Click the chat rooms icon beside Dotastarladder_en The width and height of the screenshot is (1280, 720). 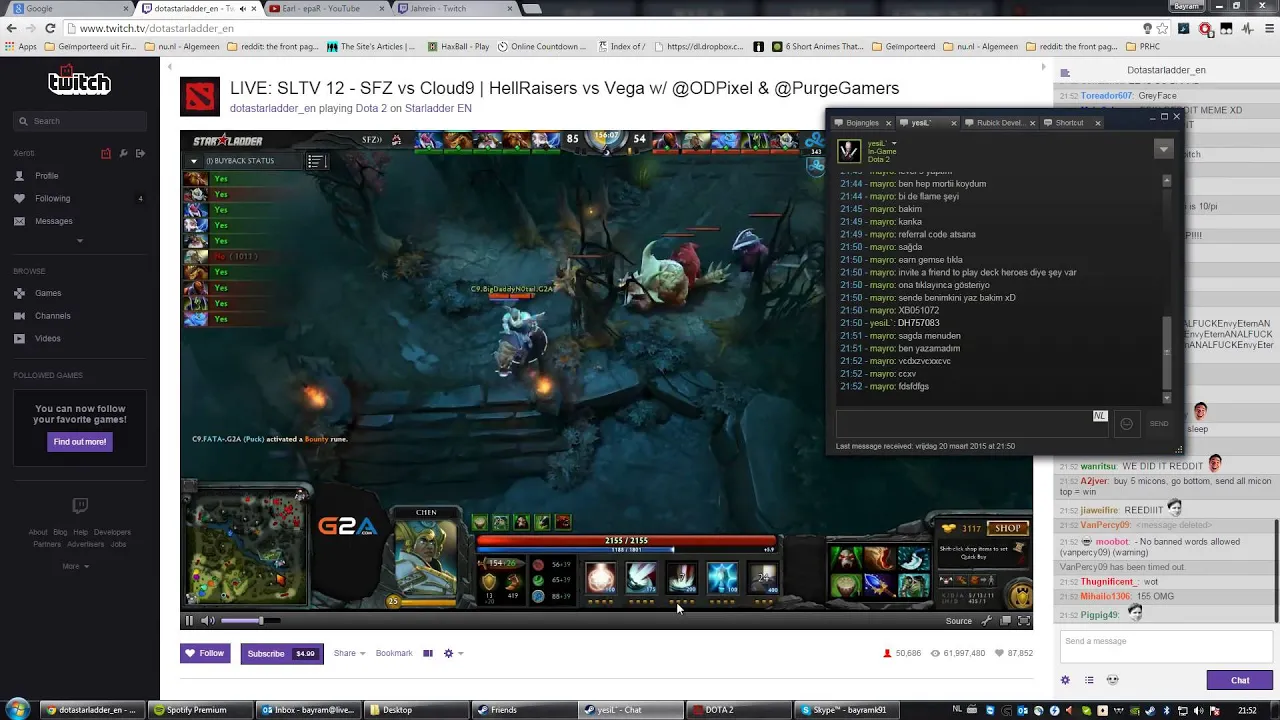pos(1065,73)
